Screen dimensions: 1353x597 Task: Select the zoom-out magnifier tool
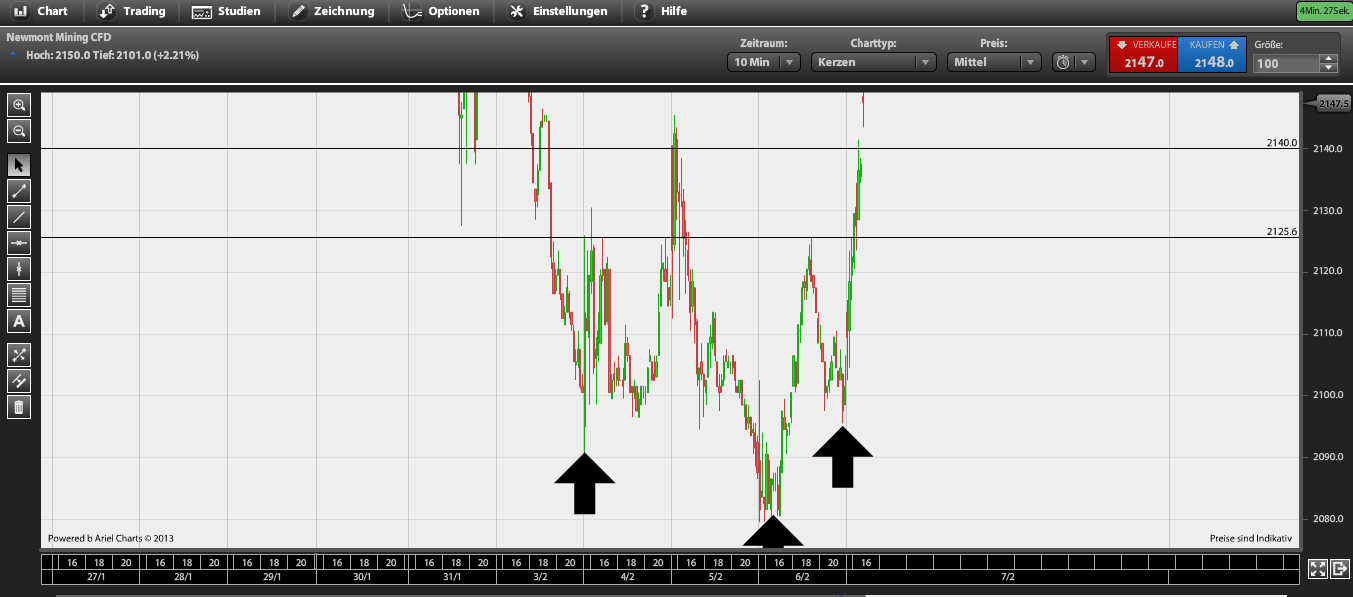[18, 130]
